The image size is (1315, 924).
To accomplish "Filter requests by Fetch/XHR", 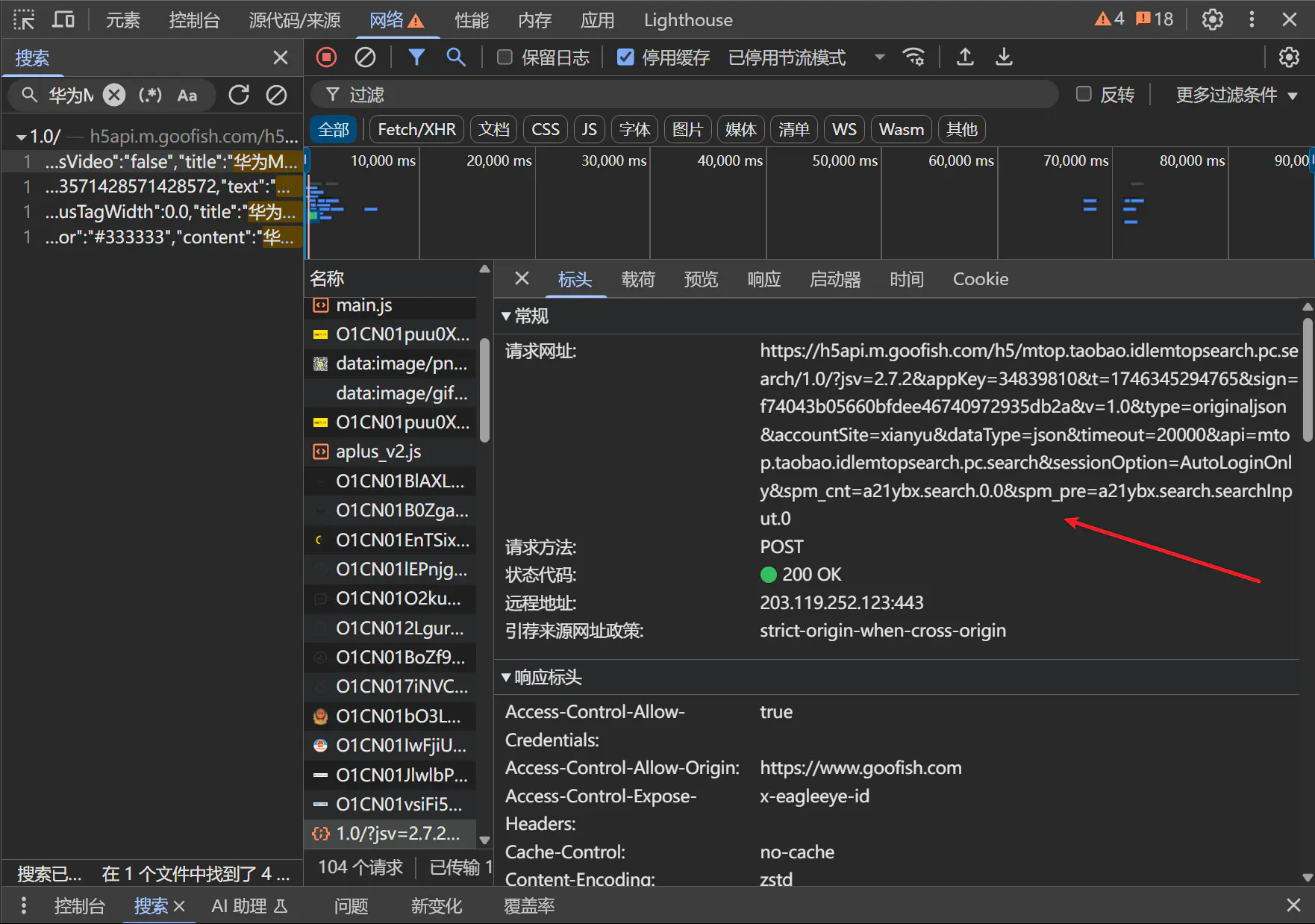I will tap(416, 130).
